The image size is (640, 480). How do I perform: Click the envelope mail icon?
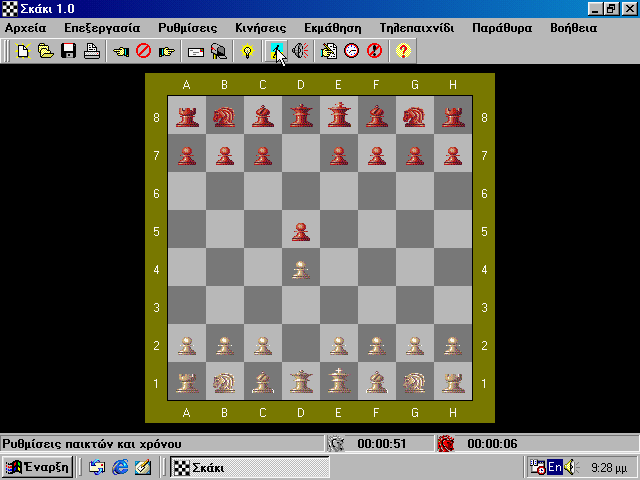[x=196, y=51]
